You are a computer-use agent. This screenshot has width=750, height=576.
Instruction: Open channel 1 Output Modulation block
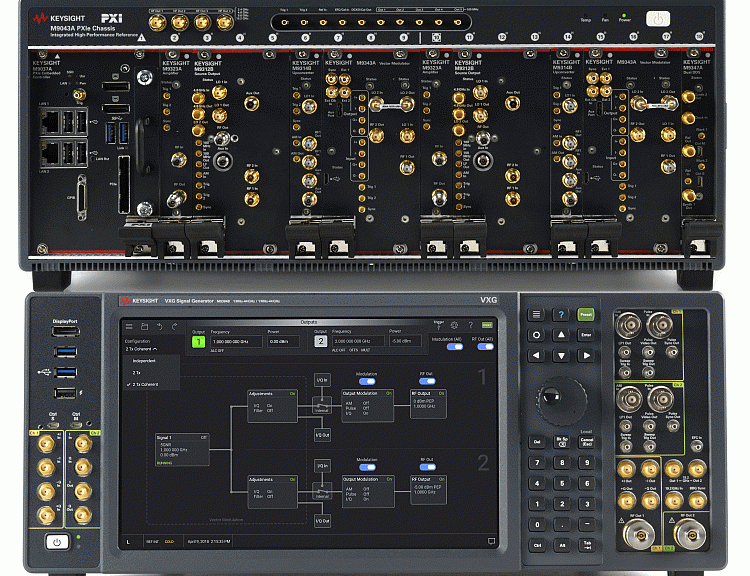click(367, 405)
